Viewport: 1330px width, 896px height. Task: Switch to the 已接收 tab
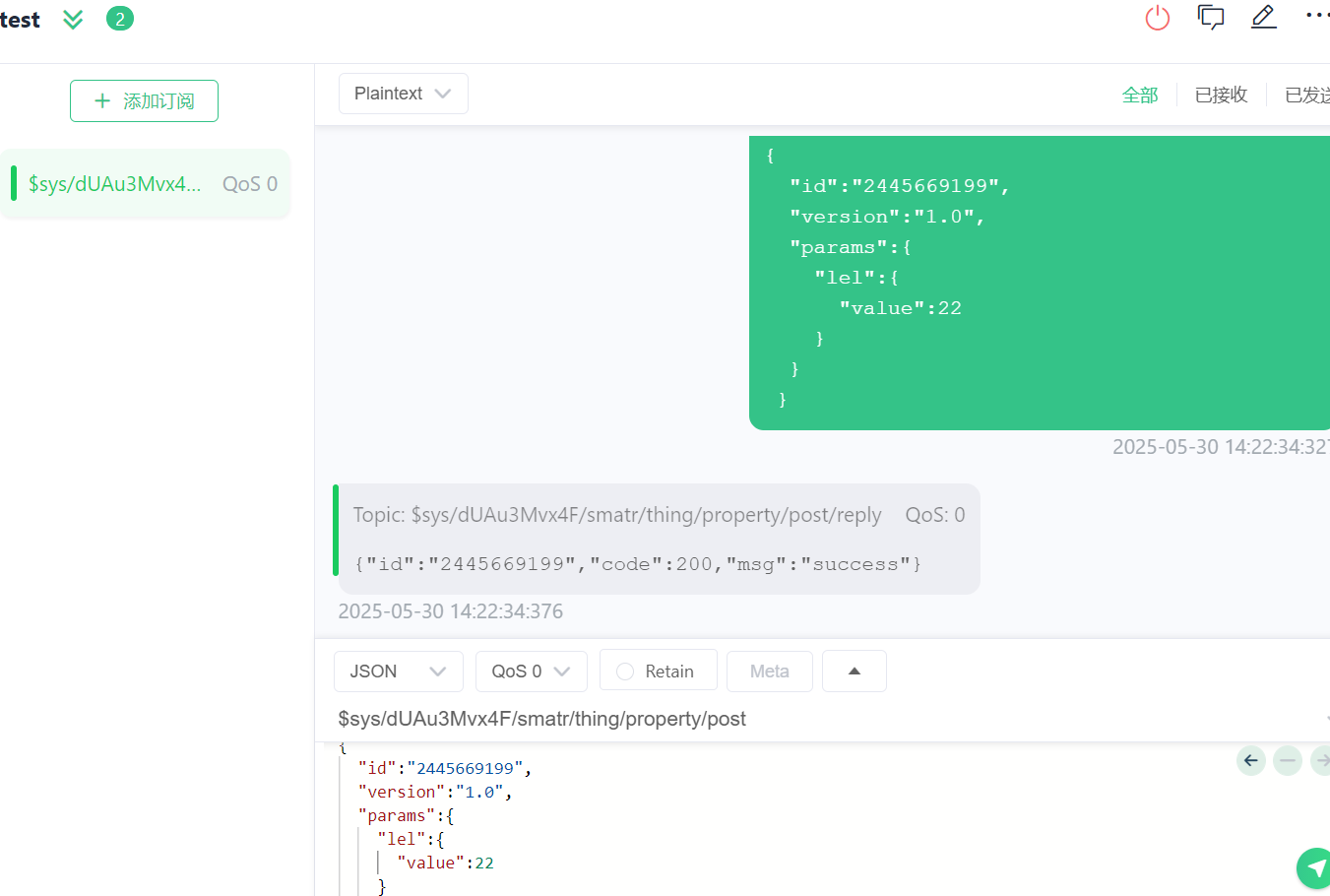[x=1221, y=95]
